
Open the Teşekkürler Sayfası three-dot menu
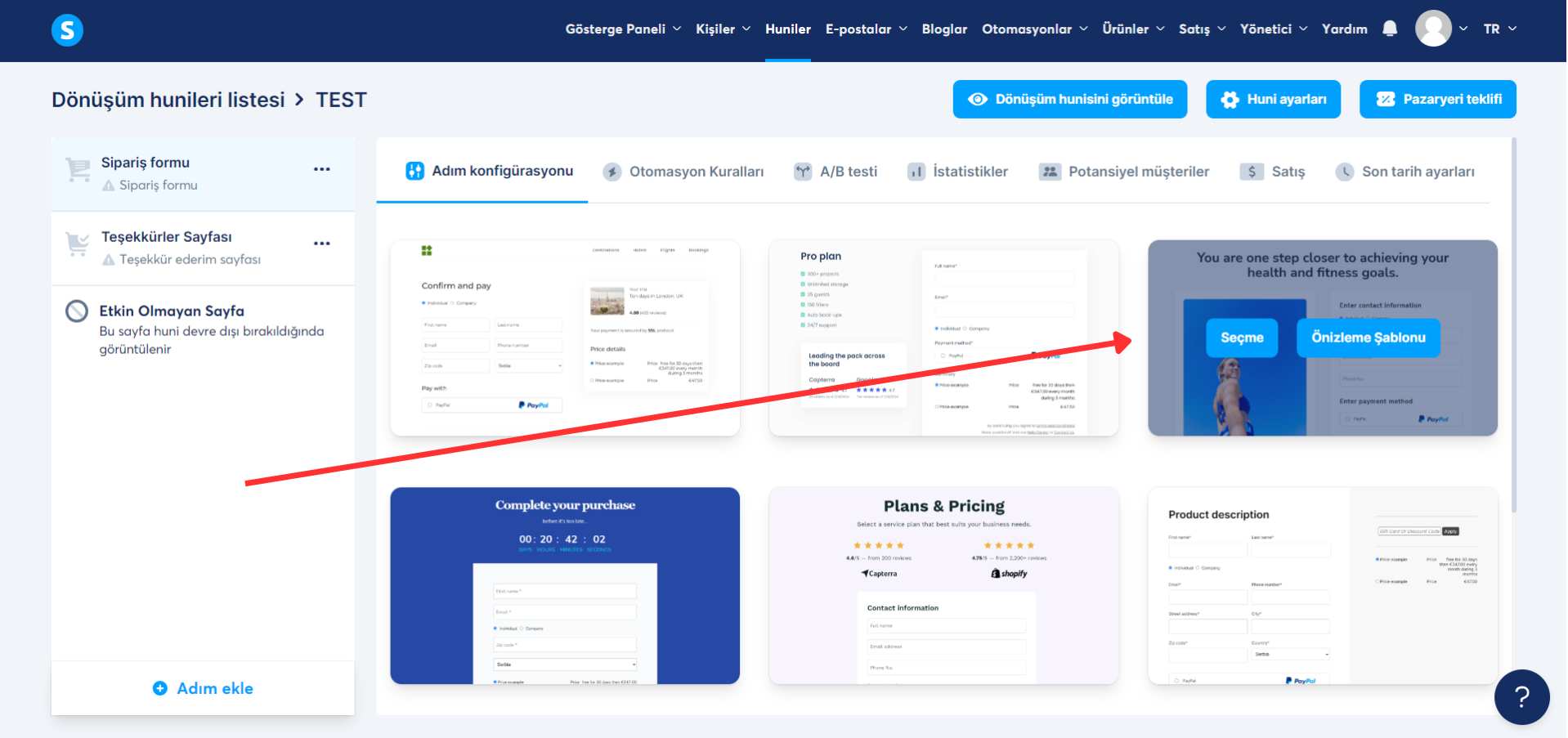pyautogui.click(x=322, y=244)
